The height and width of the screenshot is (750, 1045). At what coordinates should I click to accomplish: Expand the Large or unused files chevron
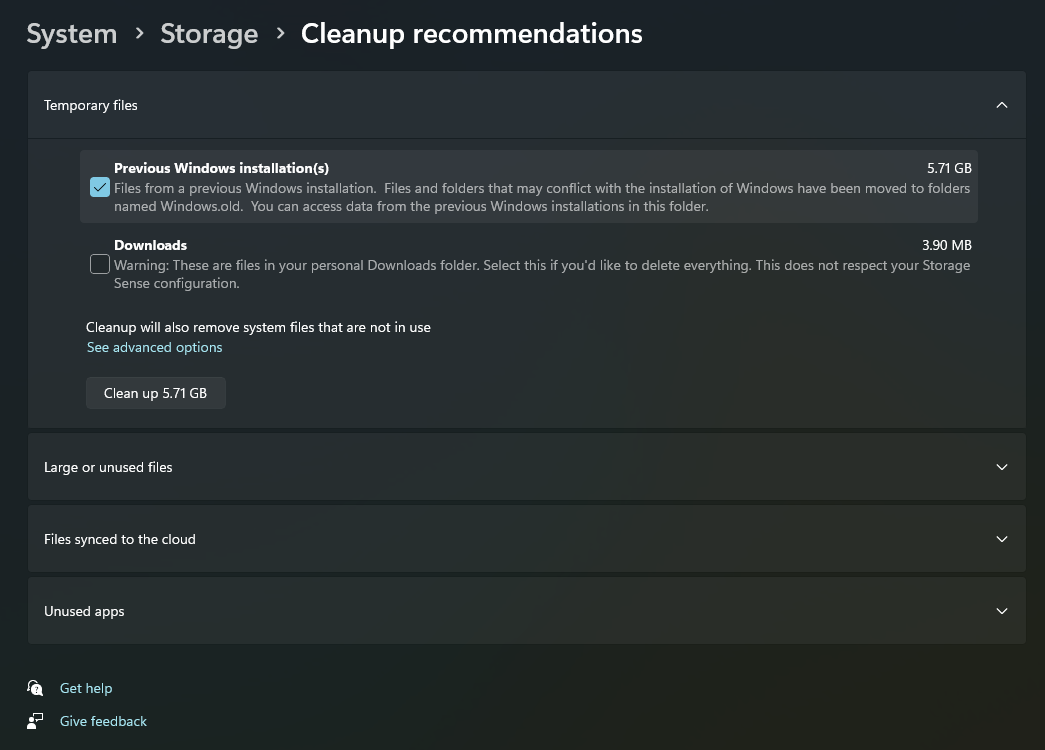coord(1002,467)
